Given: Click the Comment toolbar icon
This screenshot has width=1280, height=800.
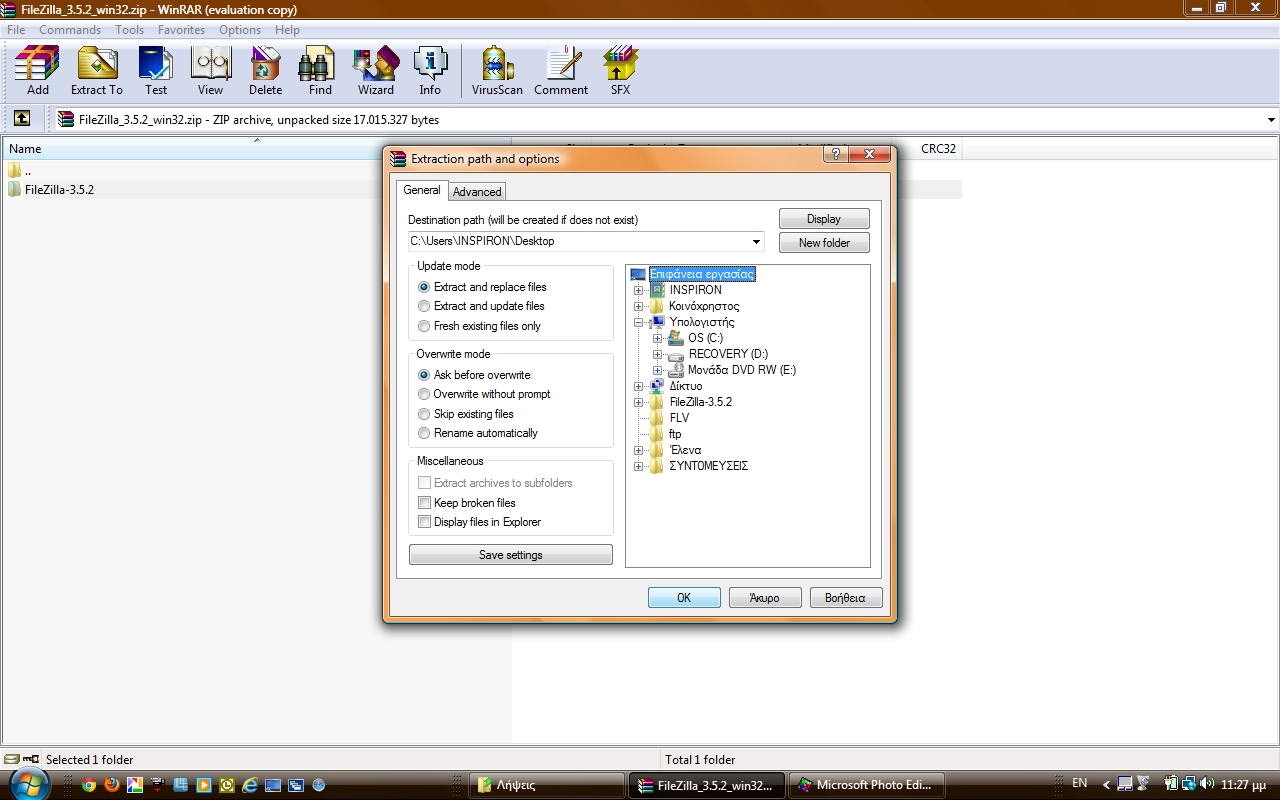Looking at the screenshot, I should [x=561, y=70].
